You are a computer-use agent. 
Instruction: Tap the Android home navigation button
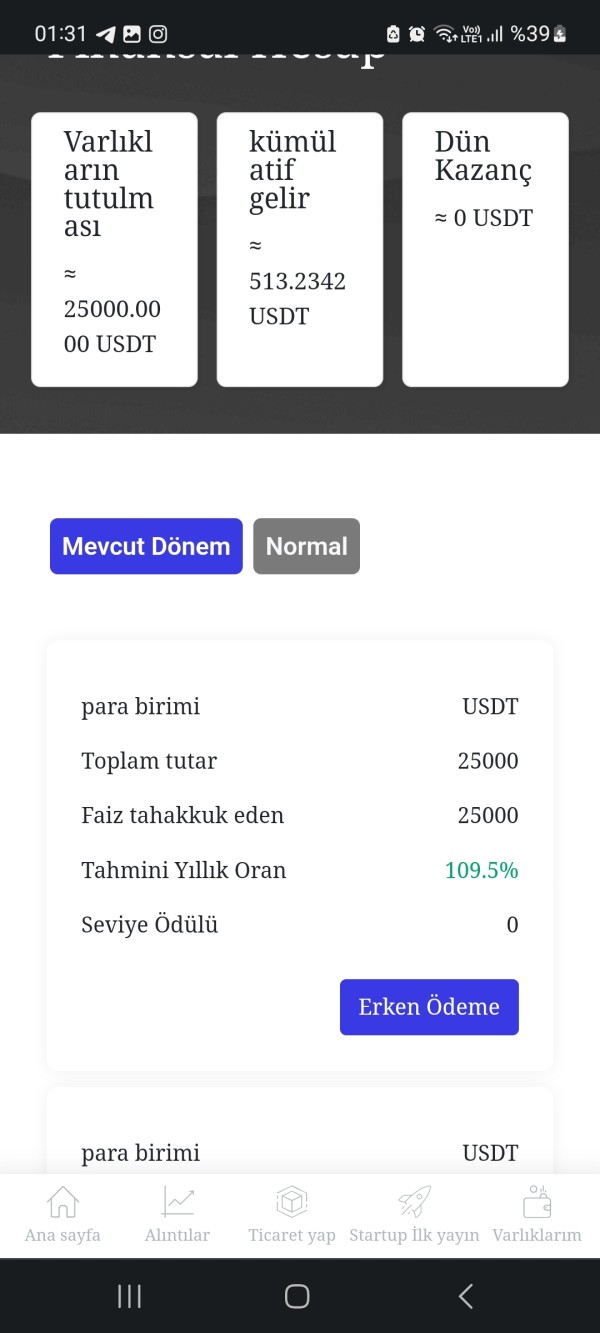pyautogui.click(x=297, y=1296)
